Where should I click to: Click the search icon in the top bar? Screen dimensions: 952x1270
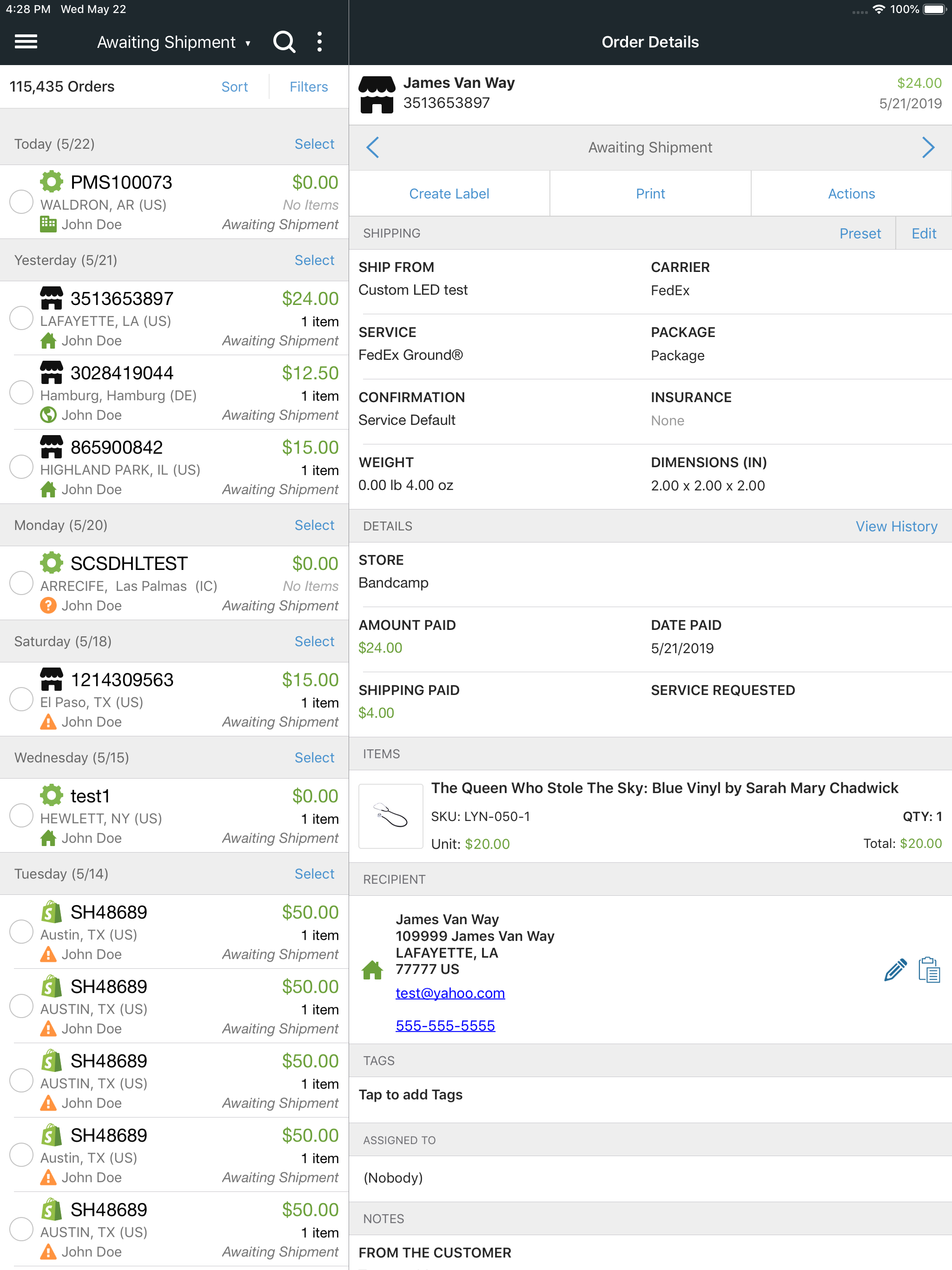coord(284,41)
